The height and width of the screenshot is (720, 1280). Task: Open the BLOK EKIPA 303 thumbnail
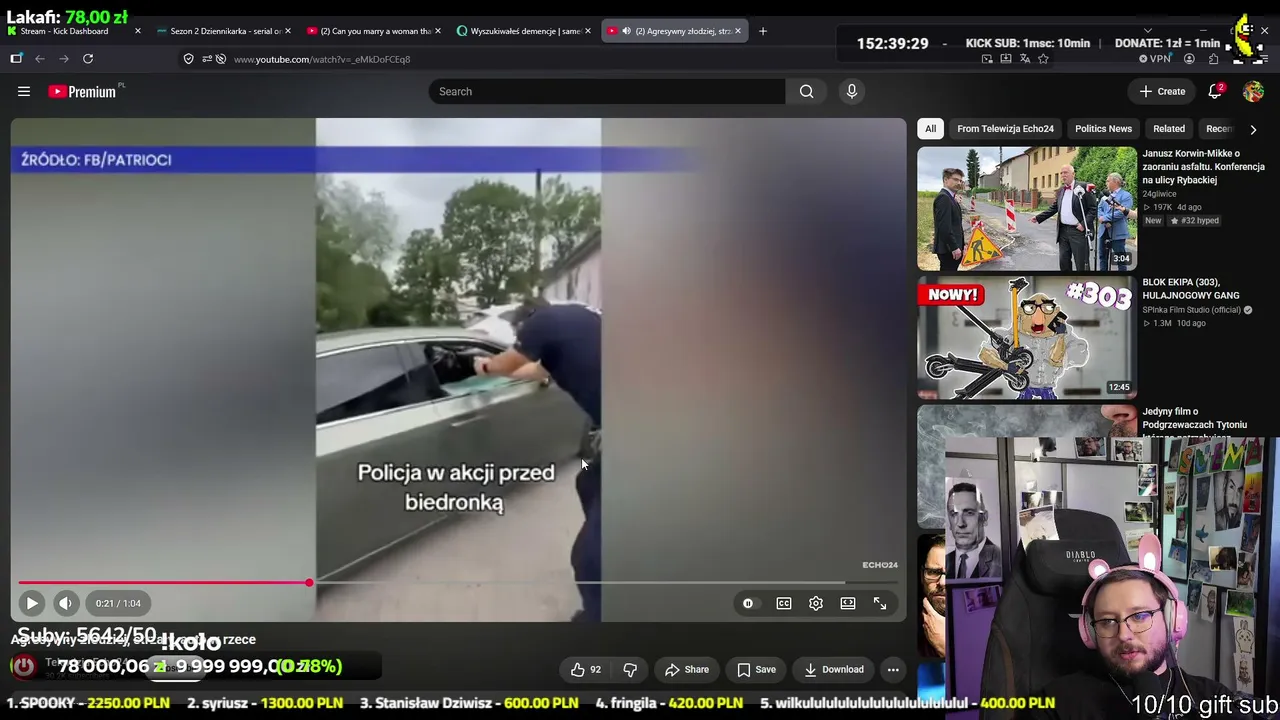click(x=1027, y=338)
